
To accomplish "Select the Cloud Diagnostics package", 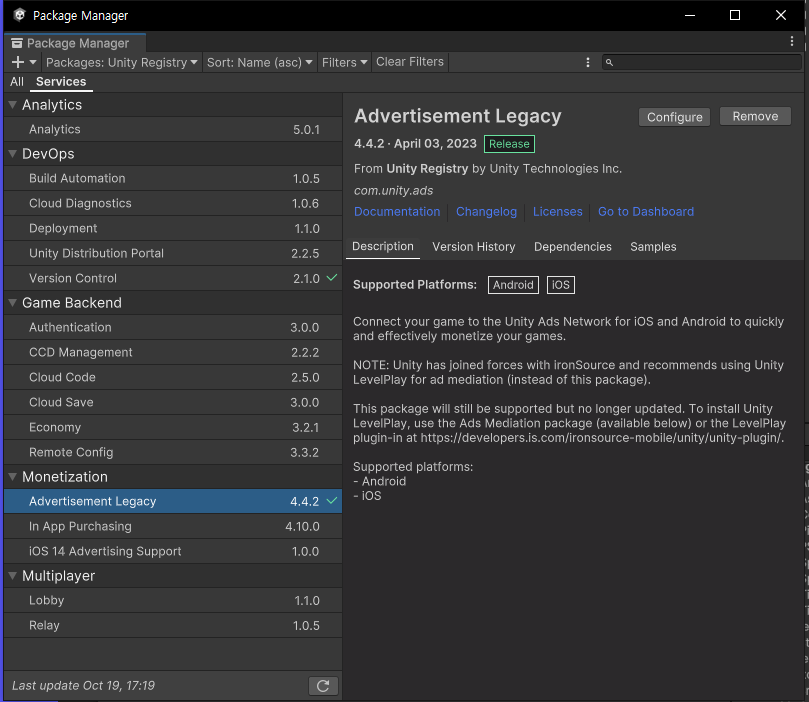I will 173,203.
